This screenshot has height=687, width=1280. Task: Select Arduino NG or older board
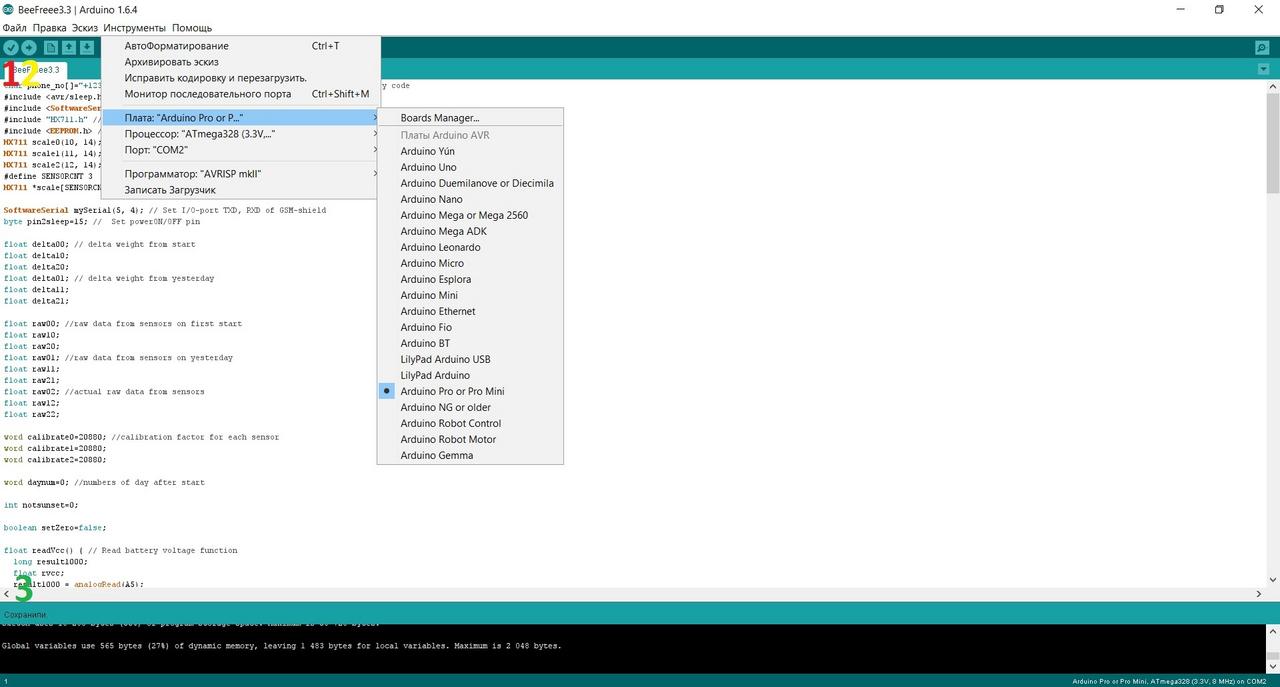(x=470, y=407)
